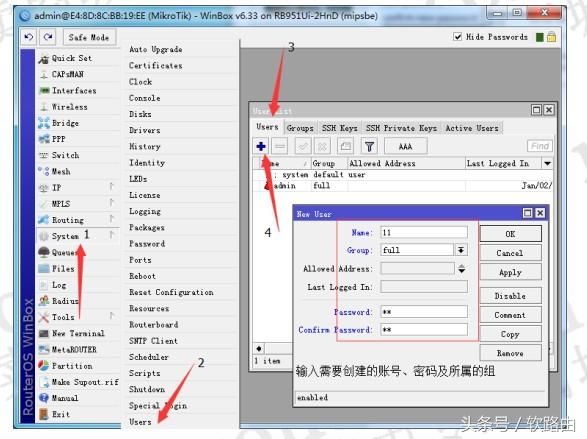This screenshot has width=587, height=439.
Task: Open the System menu in the sidebar
Action: (65, 236)
